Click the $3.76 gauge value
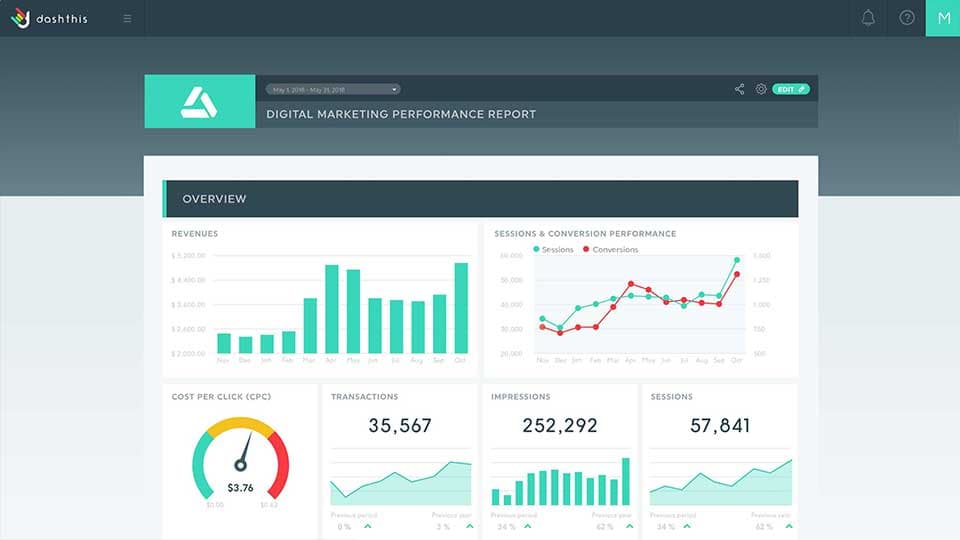The image size is (960, 540). click(240, 488)
